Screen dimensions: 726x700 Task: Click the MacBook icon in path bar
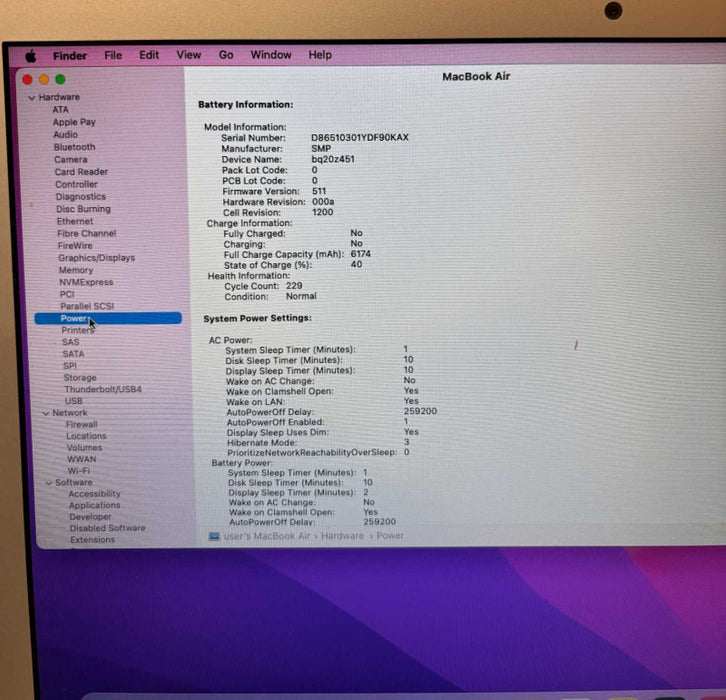[214, 536]
